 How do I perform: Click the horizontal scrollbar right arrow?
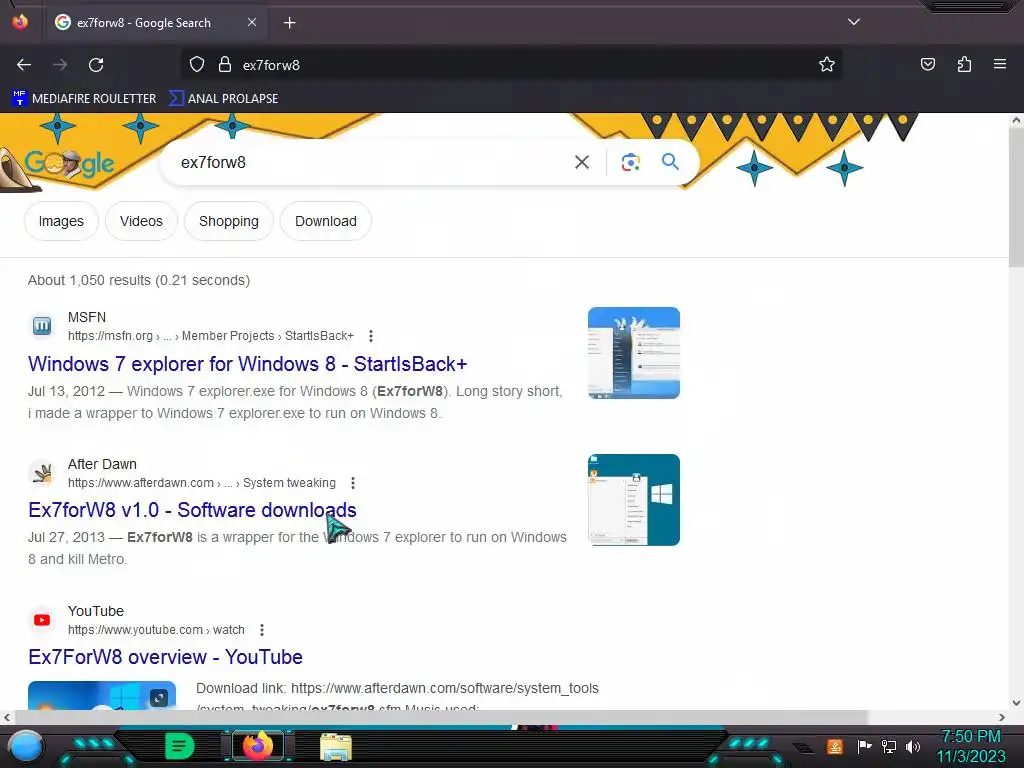pyautogui.click(x=1002, y=717)
